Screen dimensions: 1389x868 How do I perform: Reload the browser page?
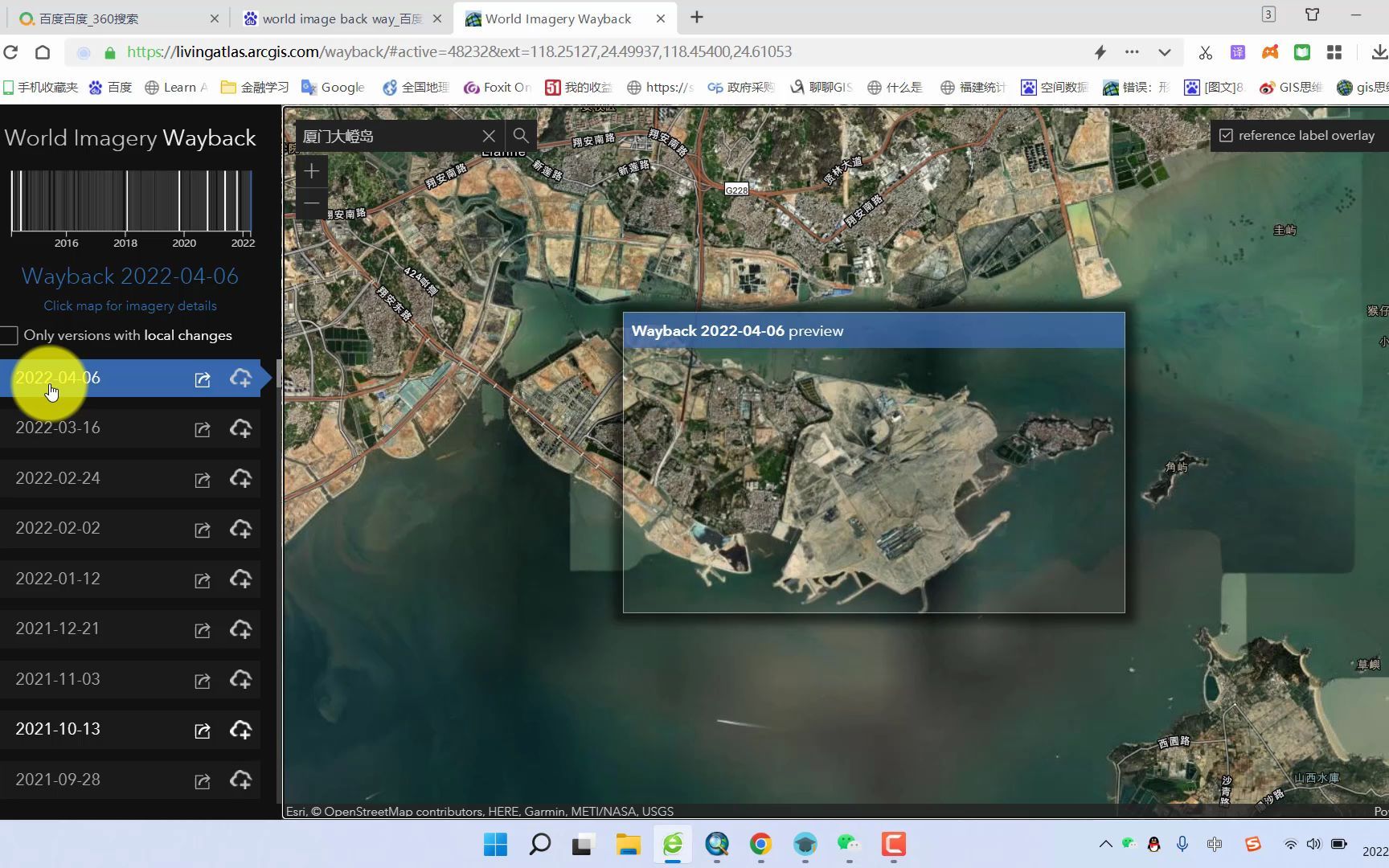tap(10, 52)
